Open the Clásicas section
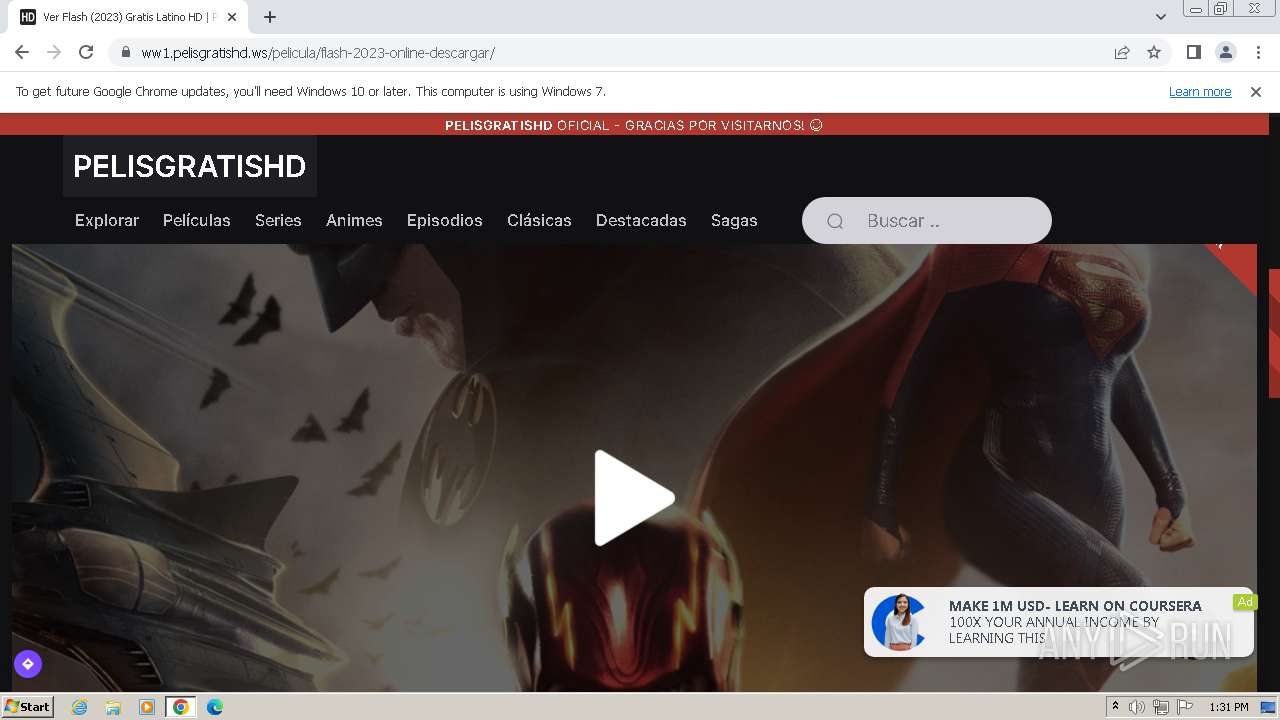The width and height of the screenshot is (1280, 720). (x=539, y=220)
